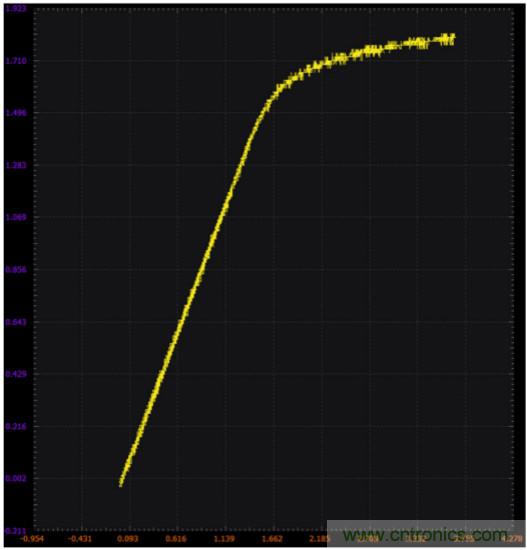Click the -0.954 x-axis label

click(x=32, y=539)
